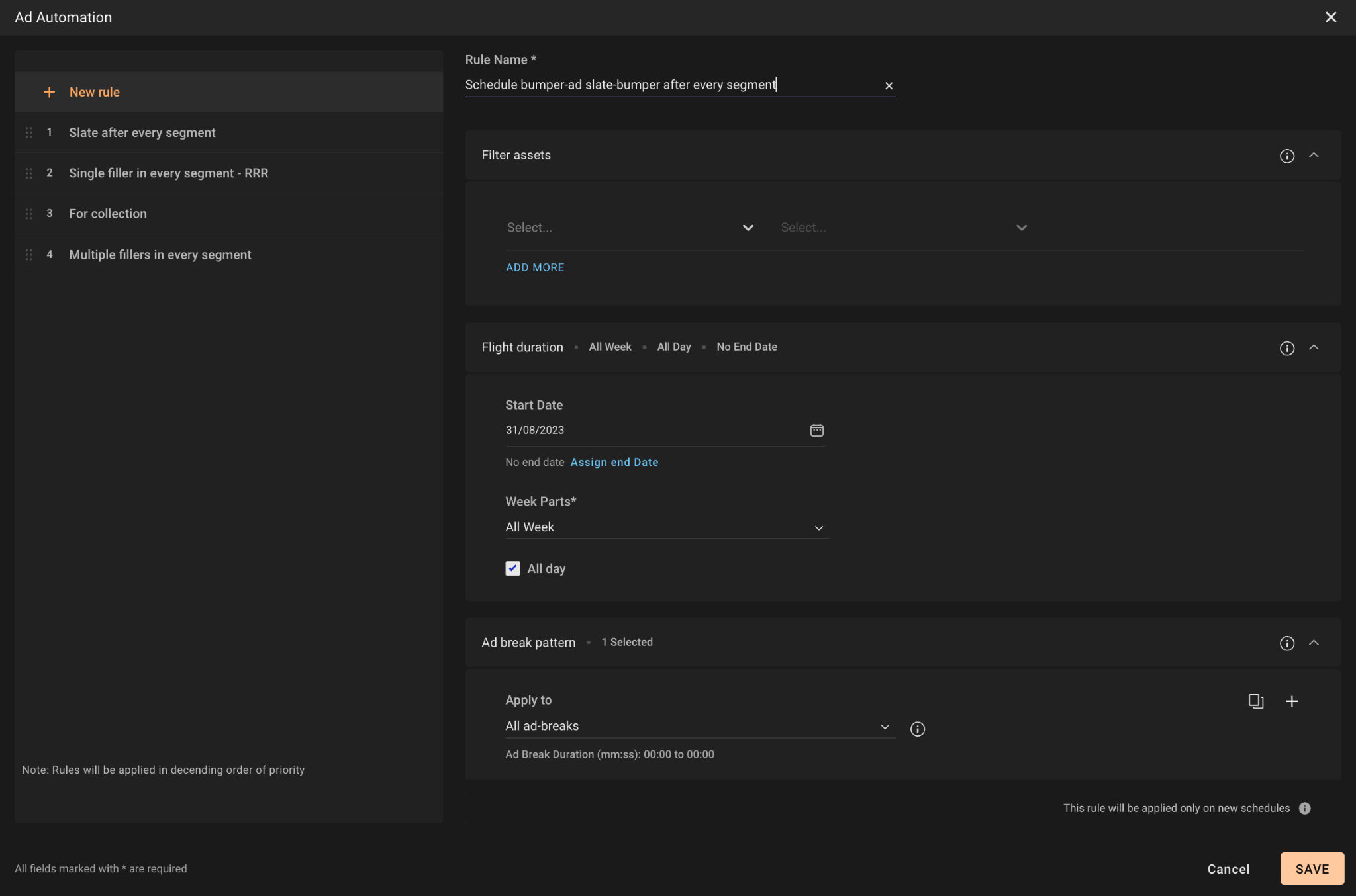Viewport: 1356px width, 896px height.
Task: Click the Ad break pattern info icon
Action: pos(1286,643)
